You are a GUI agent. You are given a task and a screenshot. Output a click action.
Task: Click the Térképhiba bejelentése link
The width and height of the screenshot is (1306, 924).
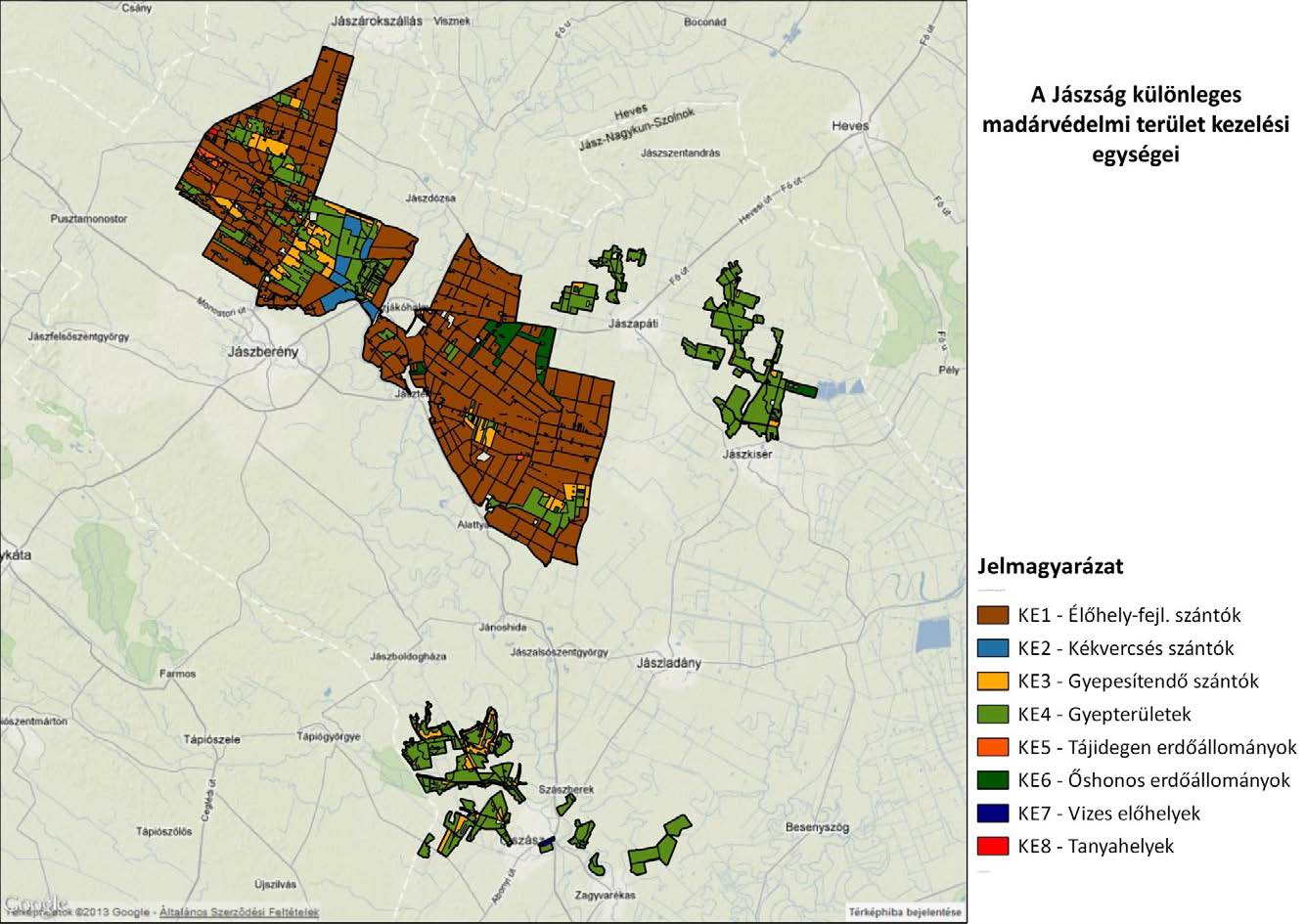tap(905, 911)
